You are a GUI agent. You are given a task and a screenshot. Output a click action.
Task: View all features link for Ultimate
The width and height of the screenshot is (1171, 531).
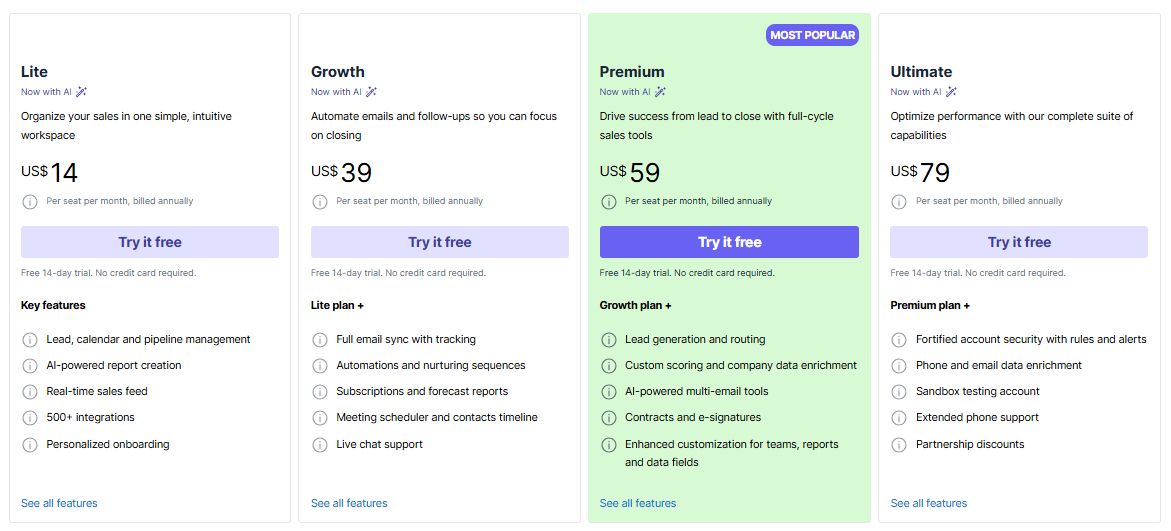pos(929,503)
